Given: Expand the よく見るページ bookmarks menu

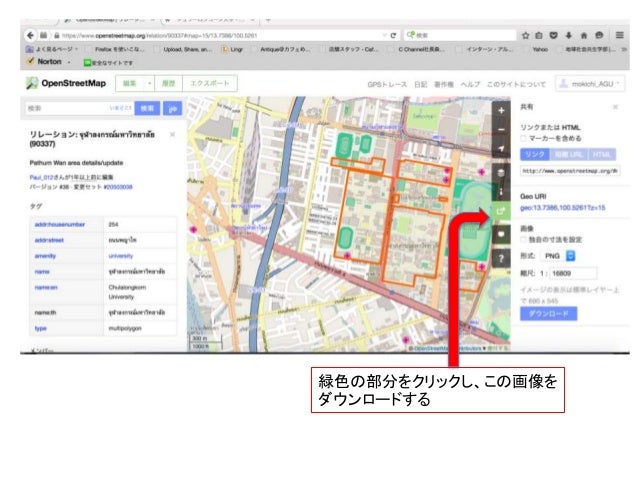Looking at the screenshot, I should (52, 49).
